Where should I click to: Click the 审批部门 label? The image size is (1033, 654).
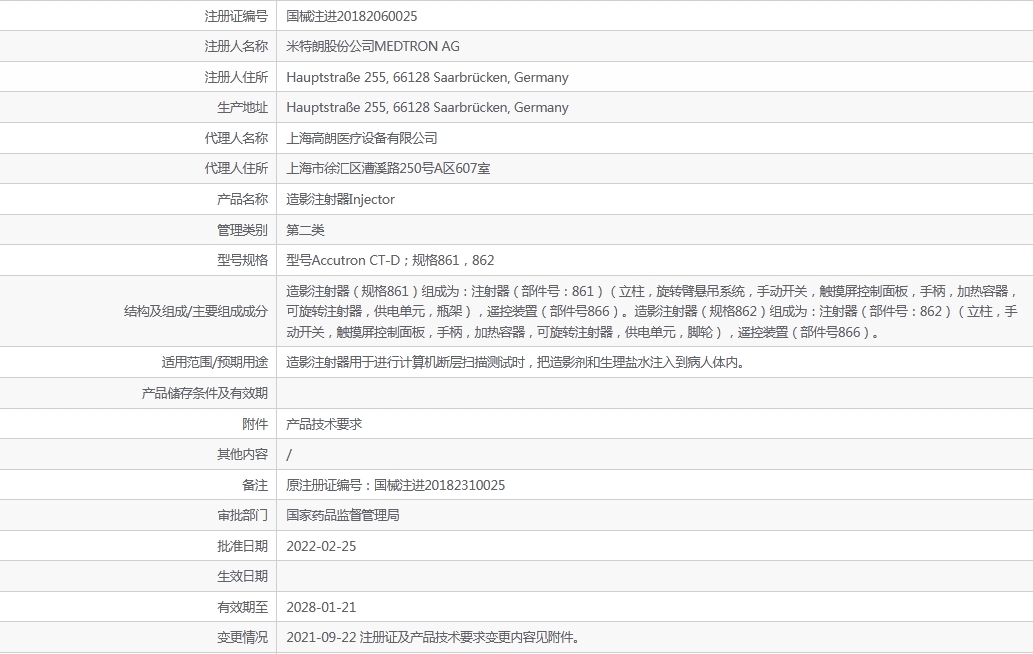coord(242,516)
